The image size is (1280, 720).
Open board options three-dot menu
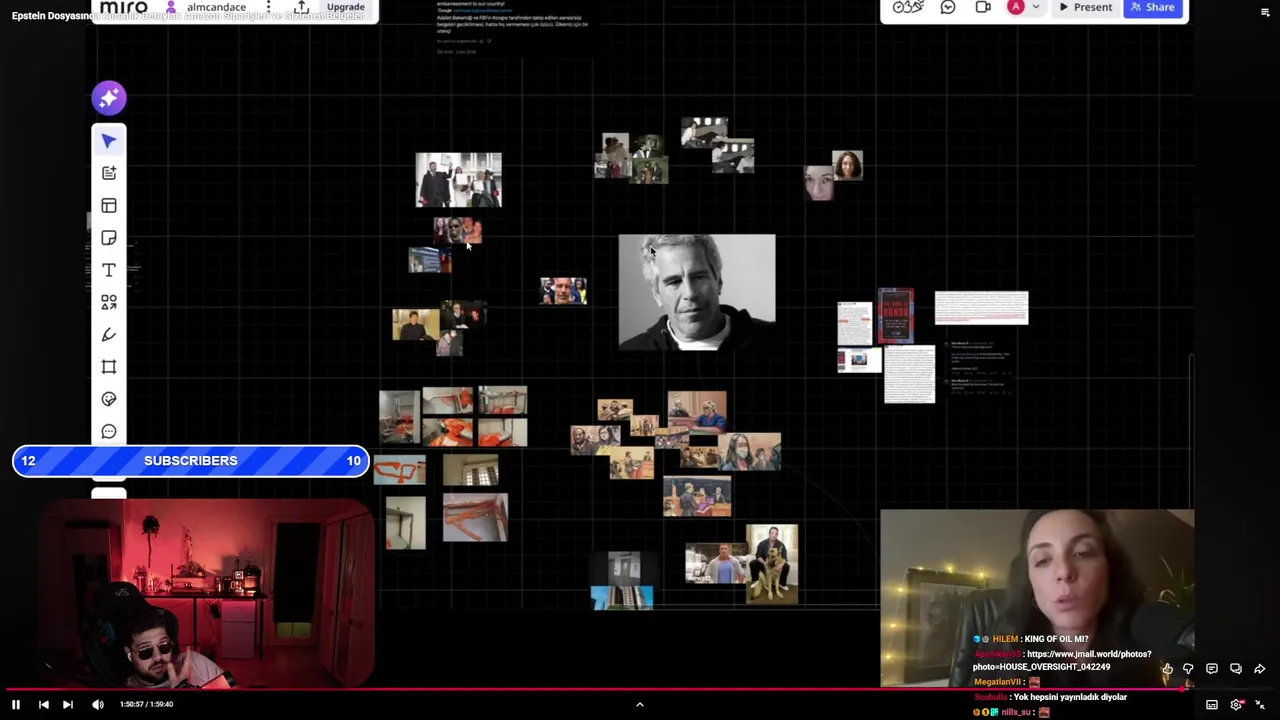tap(268, 7)
